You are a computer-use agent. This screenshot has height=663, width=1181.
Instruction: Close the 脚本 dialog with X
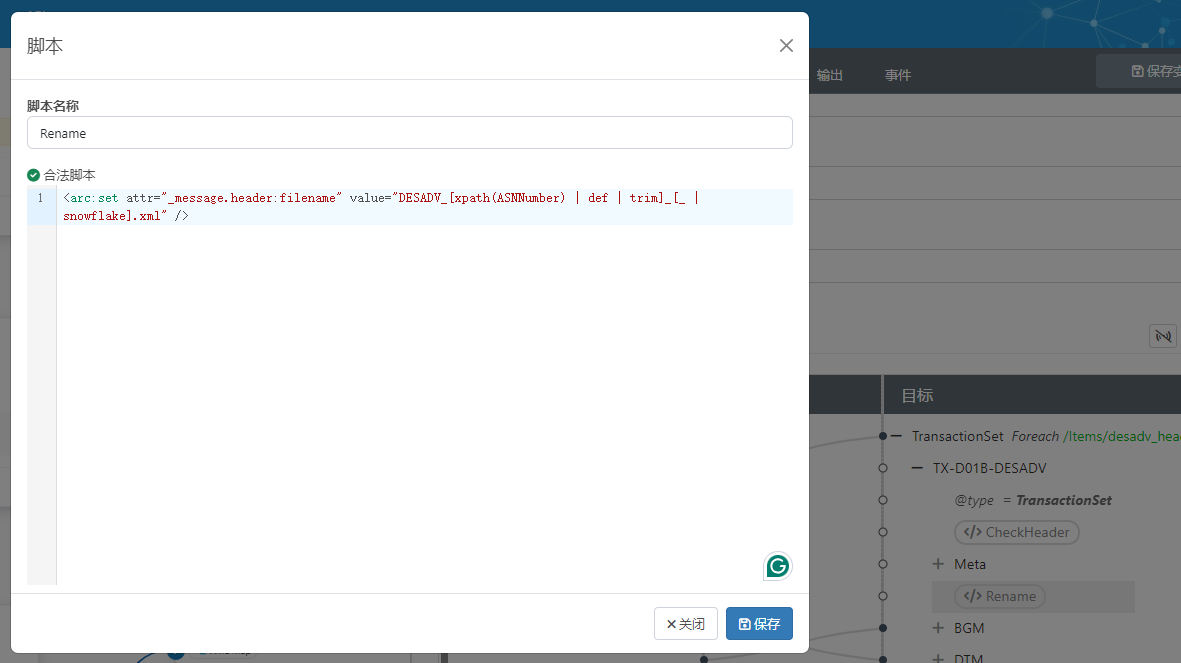click(x=786, y=45)
